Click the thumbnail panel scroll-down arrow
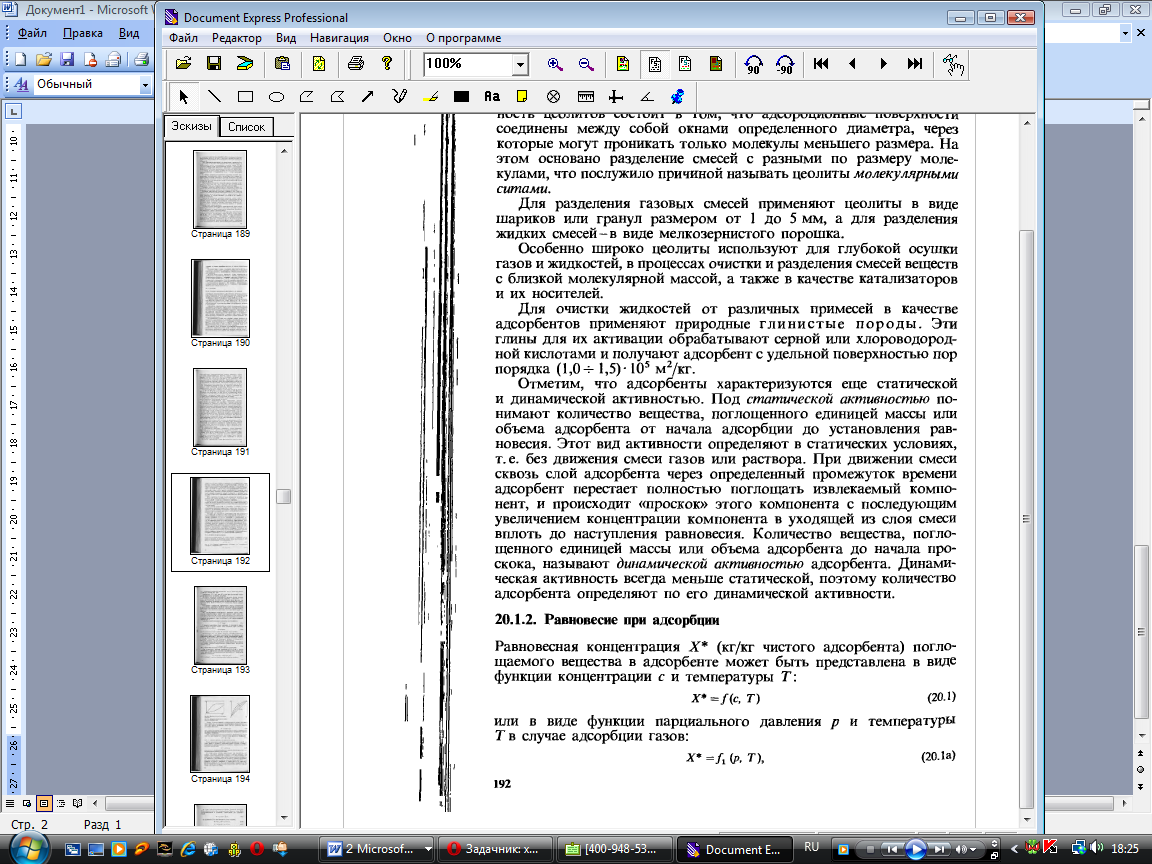 (284, 818)
